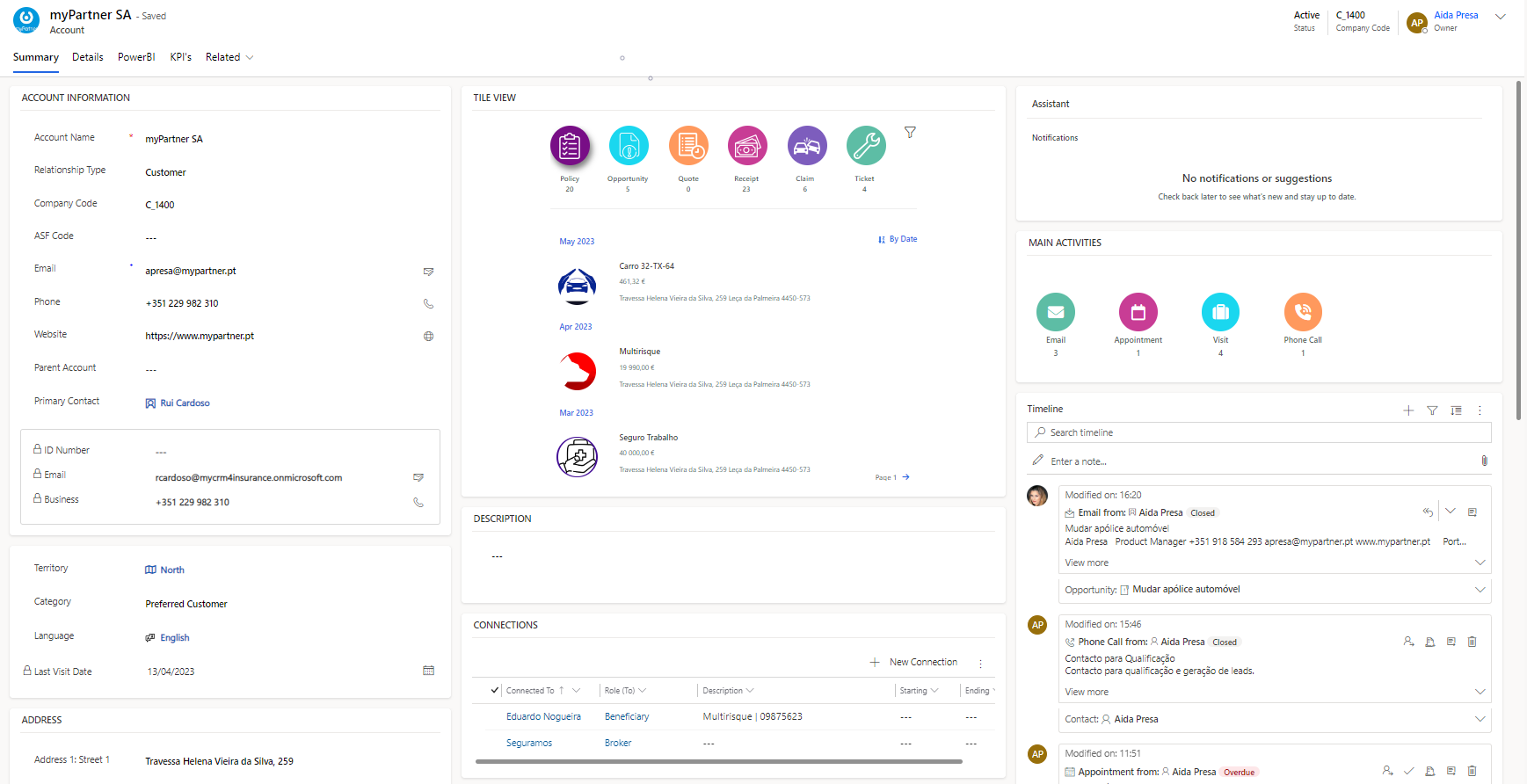The image size is (1527, 784).
Task: Click the tile view filter icon
Action: coord(910,133)
